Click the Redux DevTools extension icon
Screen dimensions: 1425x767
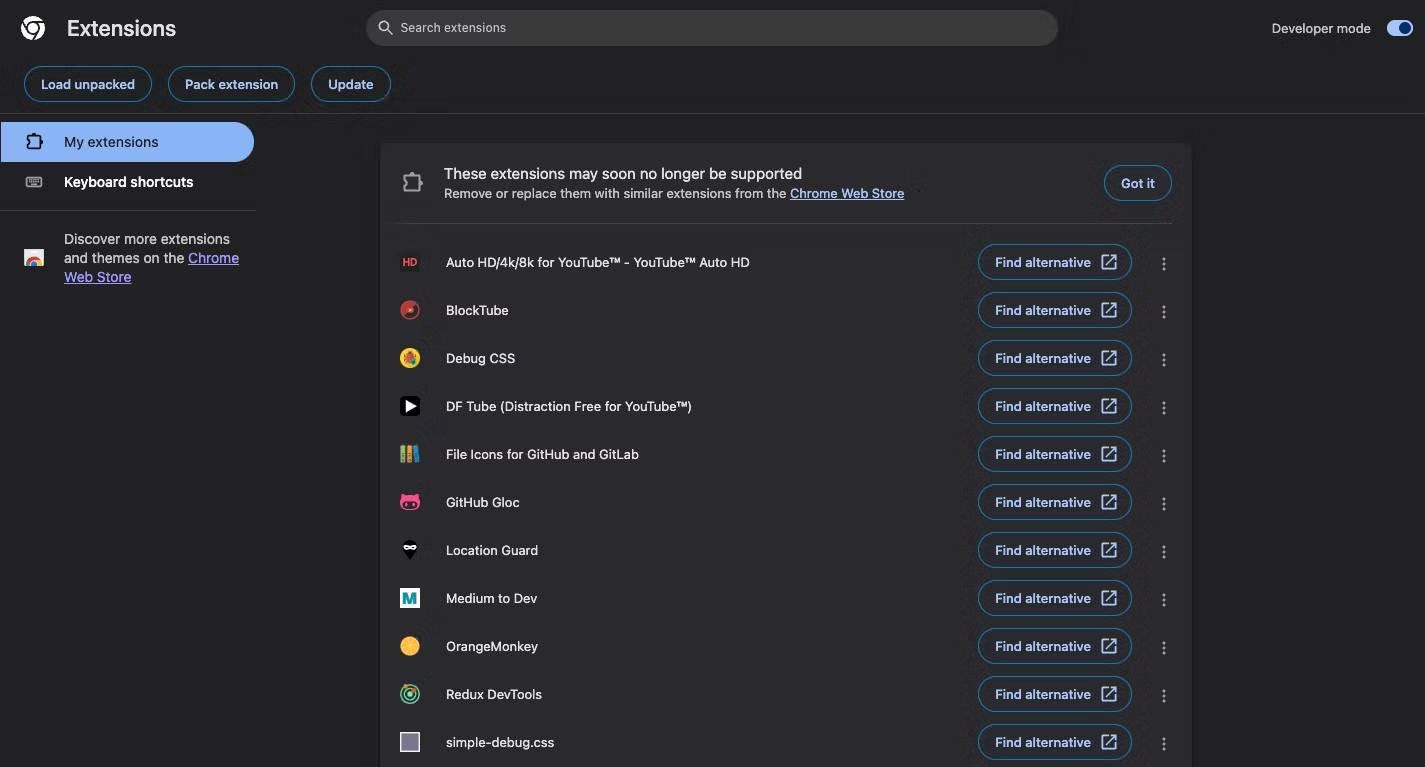click(x=410, y=694)
